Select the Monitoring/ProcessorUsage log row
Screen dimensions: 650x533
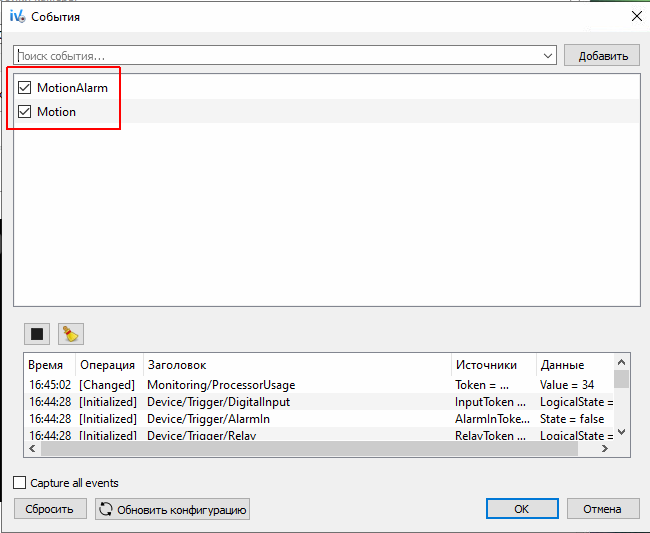tap(319, 385)
